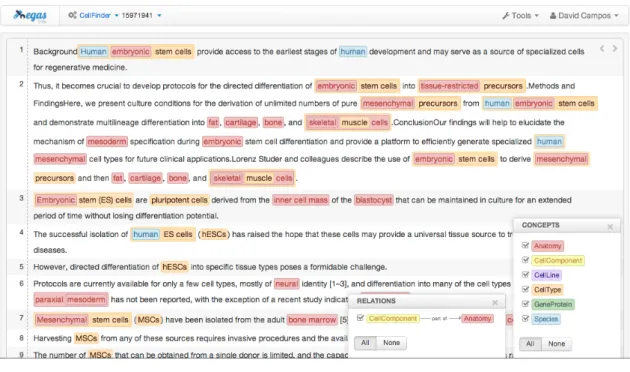Click the Egas logo

(30, 16)
